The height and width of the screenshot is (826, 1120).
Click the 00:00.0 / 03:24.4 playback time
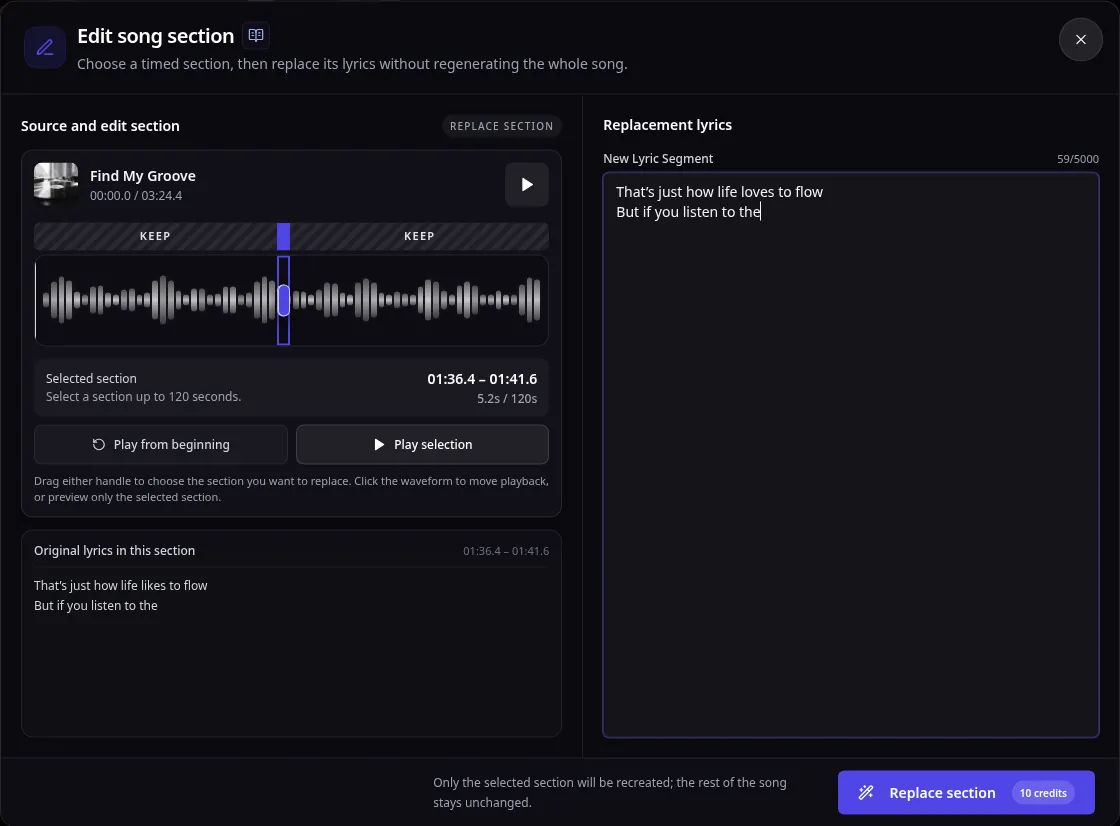click(136, 196)
